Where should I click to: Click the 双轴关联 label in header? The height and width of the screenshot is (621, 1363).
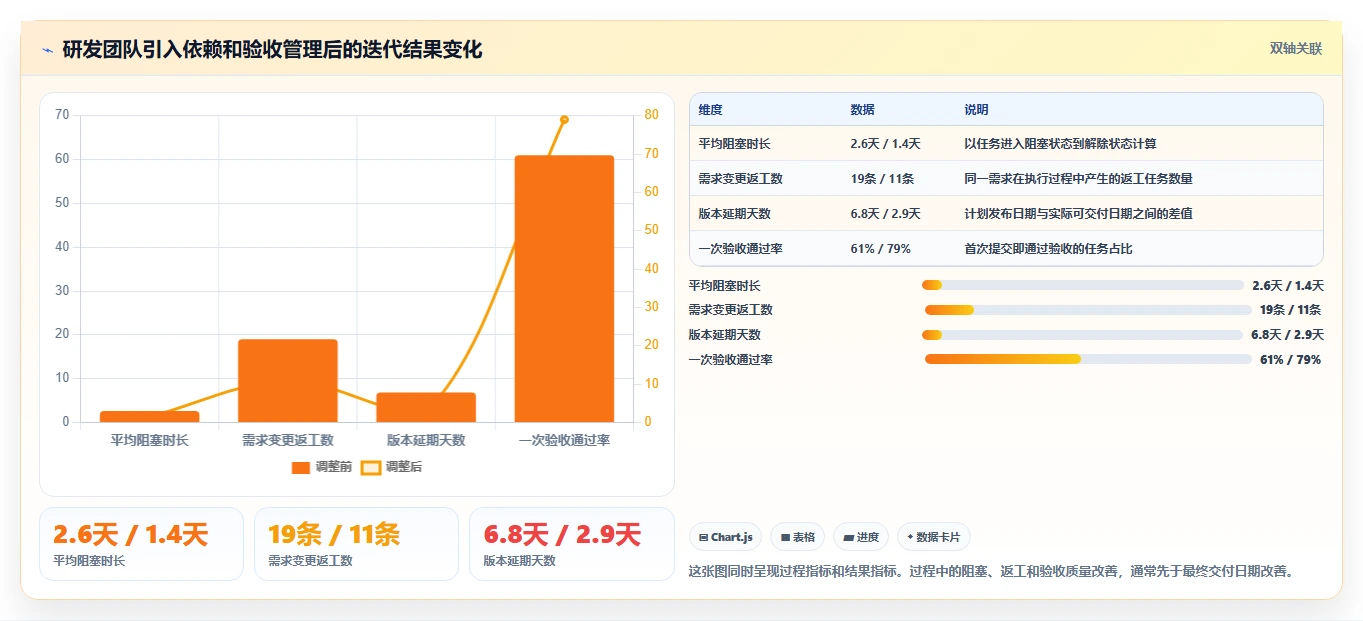click(x=1296, y=49)
